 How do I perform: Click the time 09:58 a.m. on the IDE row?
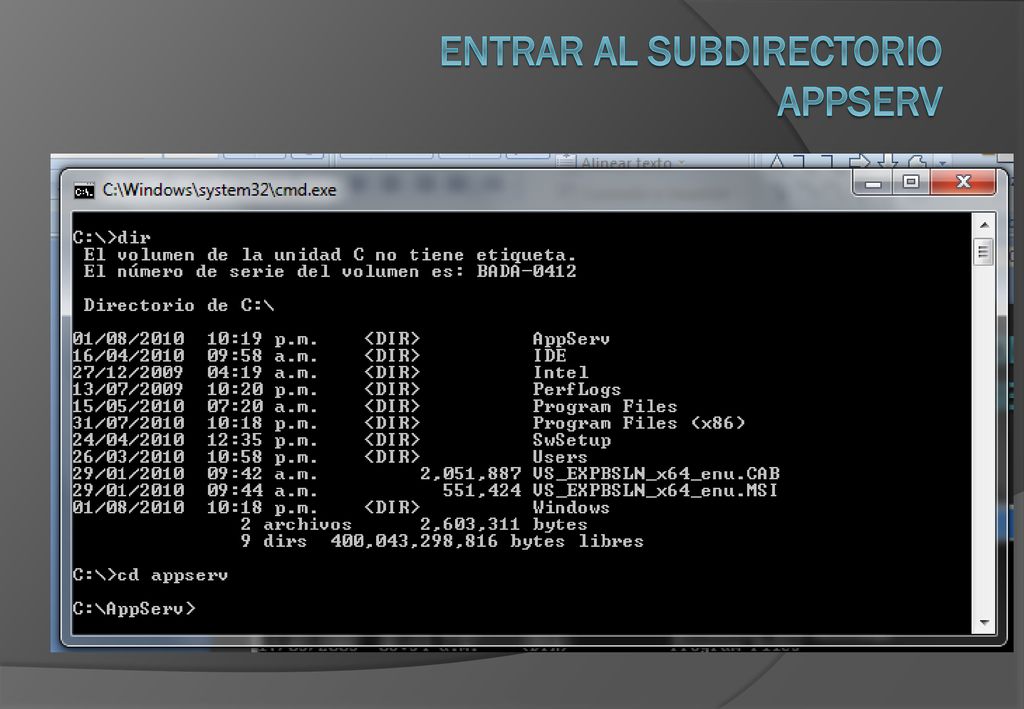tap(263, 356)
